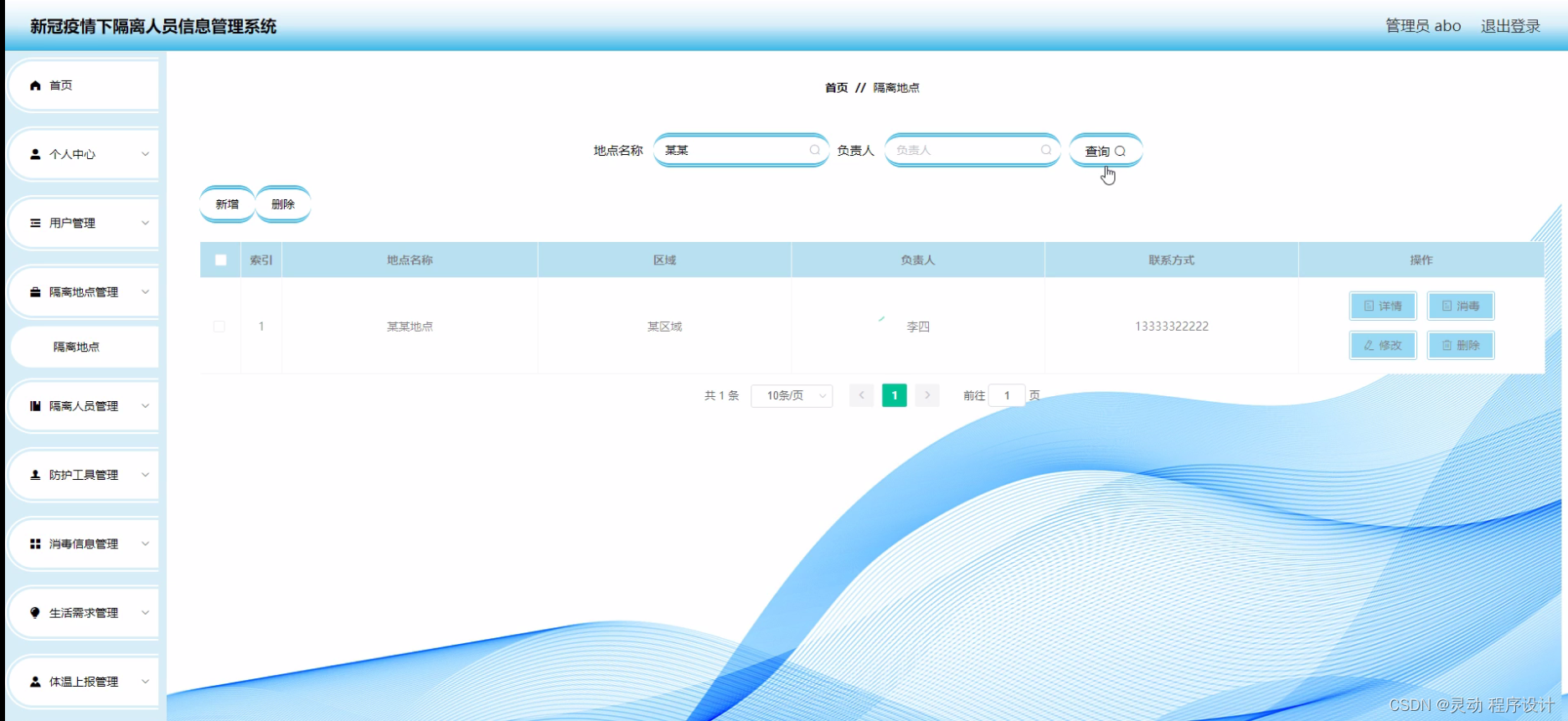
Task: Click 管理员 abo in header
Action: (1423, 26)
